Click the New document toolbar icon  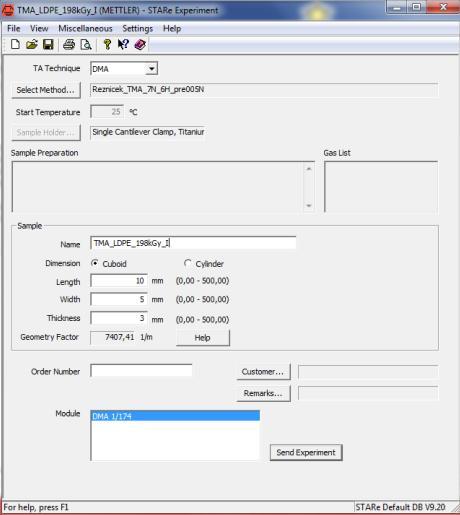click(x=15, y=44)
